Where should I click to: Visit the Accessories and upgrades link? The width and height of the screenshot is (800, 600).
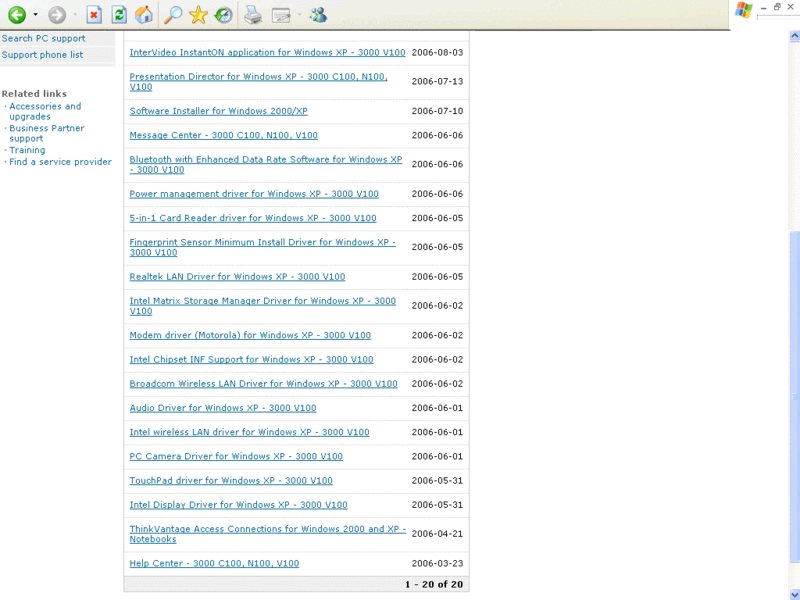[45, 111]
